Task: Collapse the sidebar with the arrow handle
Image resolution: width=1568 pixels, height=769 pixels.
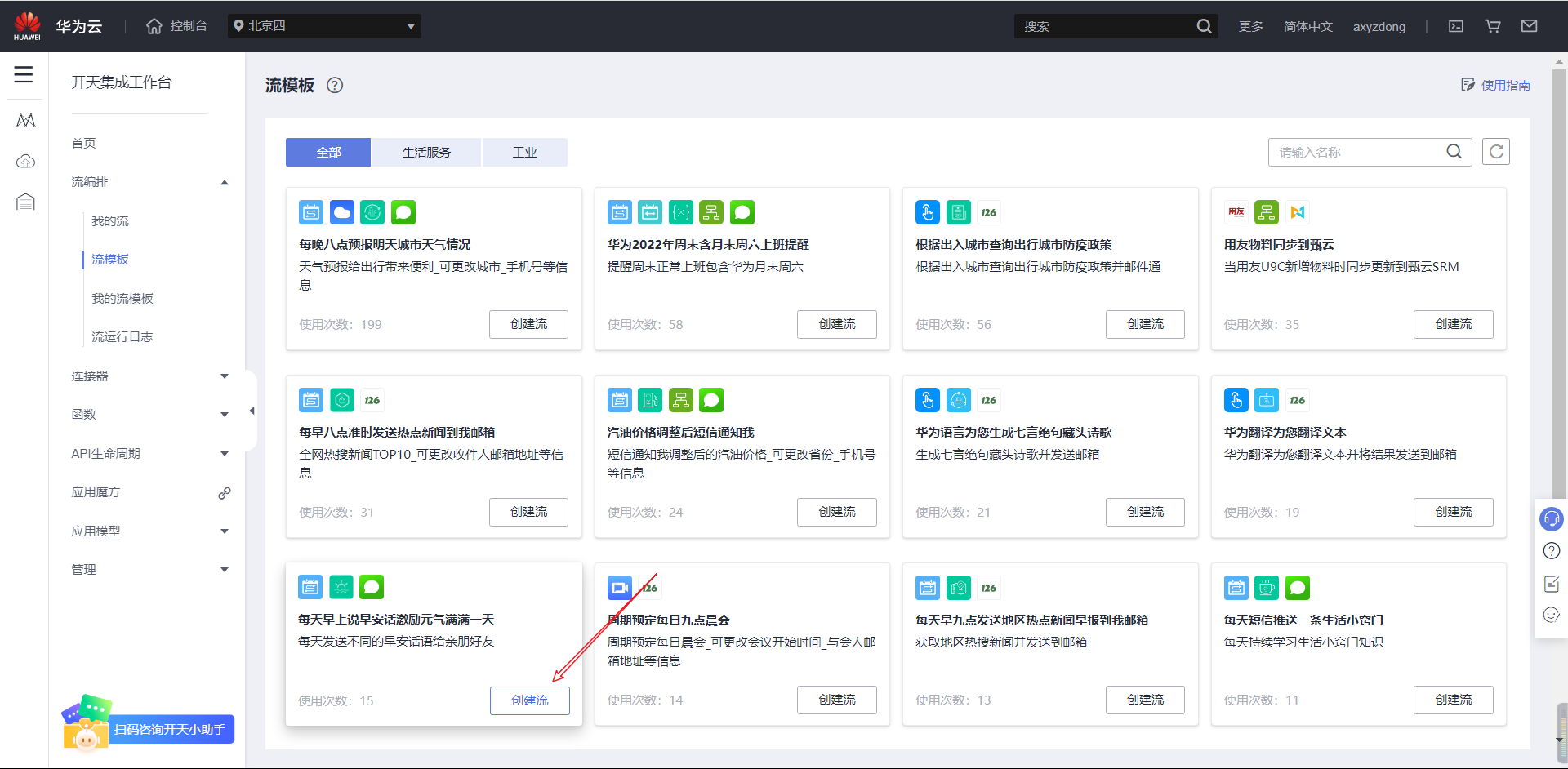Action: click(252, 411)
